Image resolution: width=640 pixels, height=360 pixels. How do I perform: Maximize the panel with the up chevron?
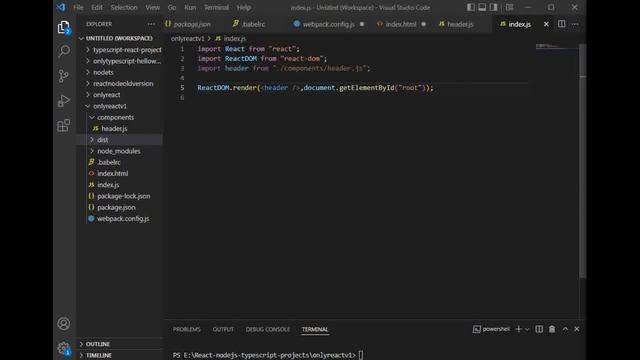[565, 329]
